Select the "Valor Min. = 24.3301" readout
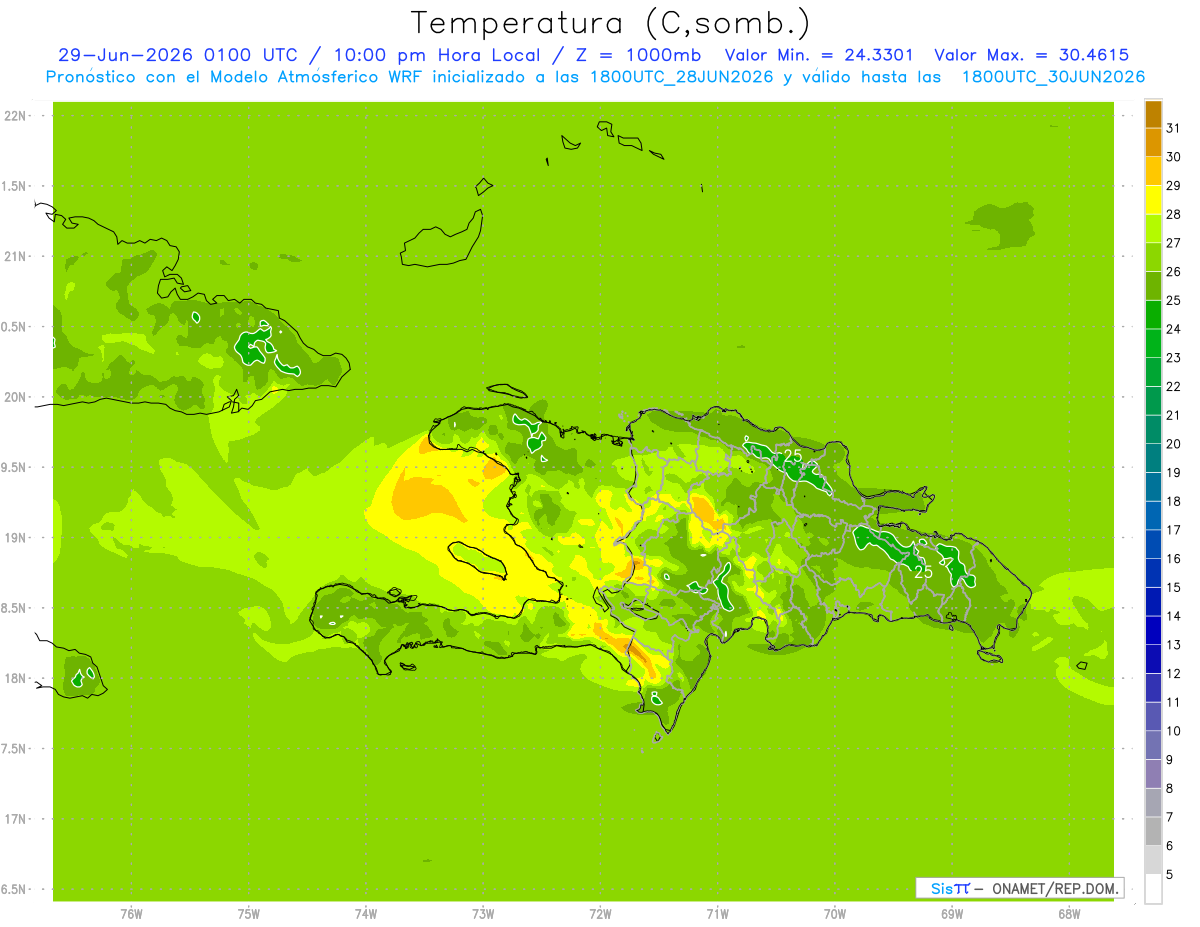 [818, 56]
